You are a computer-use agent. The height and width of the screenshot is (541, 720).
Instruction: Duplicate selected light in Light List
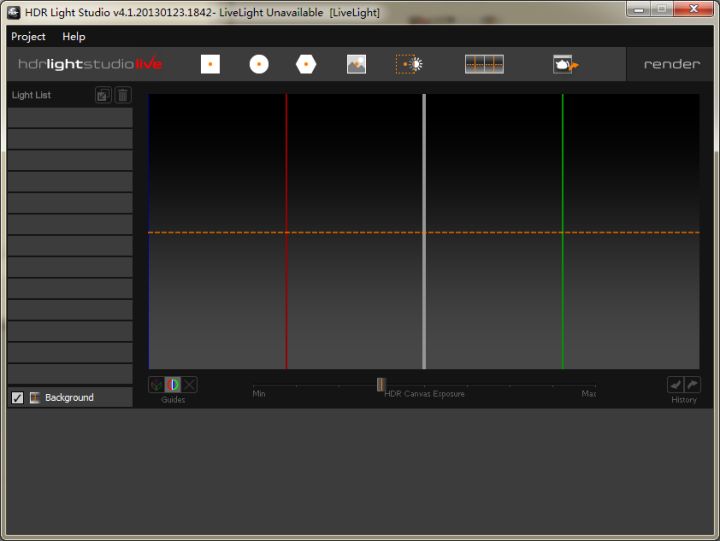[103, 95]
